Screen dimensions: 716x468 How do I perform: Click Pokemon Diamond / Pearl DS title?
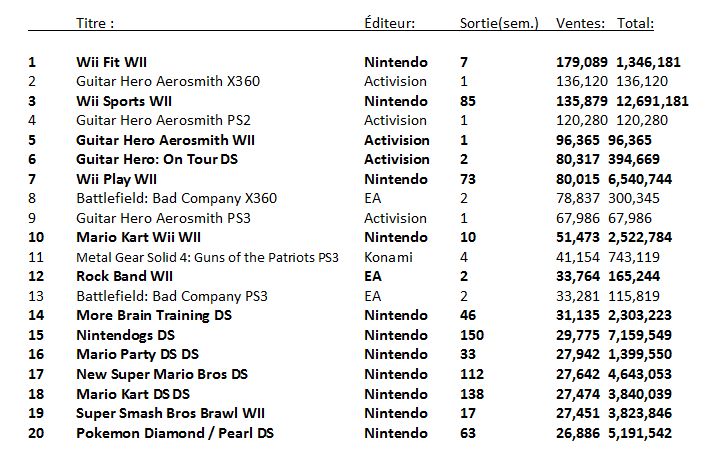click(175, 433)
